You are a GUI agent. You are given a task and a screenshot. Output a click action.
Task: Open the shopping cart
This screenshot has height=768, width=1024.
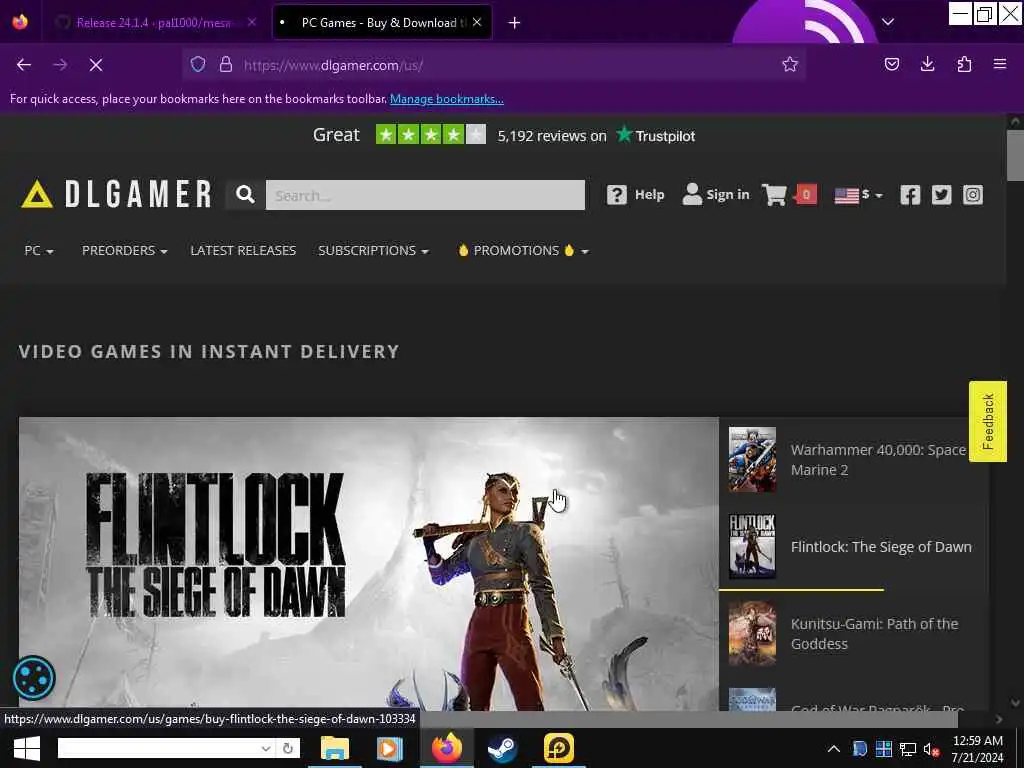click(x=789, y=195)
